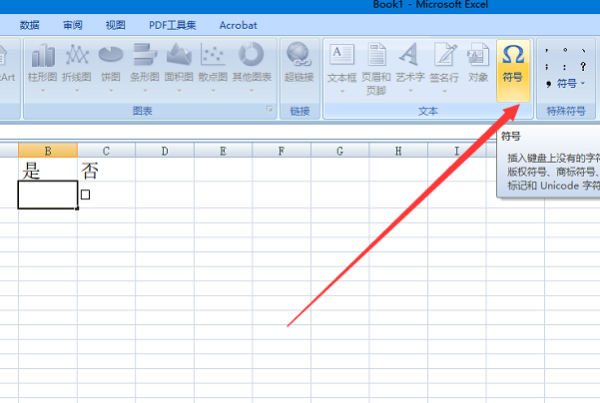This screenshot has width=600, height=403.
Task: Select column F header
Action: tap(282, 150)
